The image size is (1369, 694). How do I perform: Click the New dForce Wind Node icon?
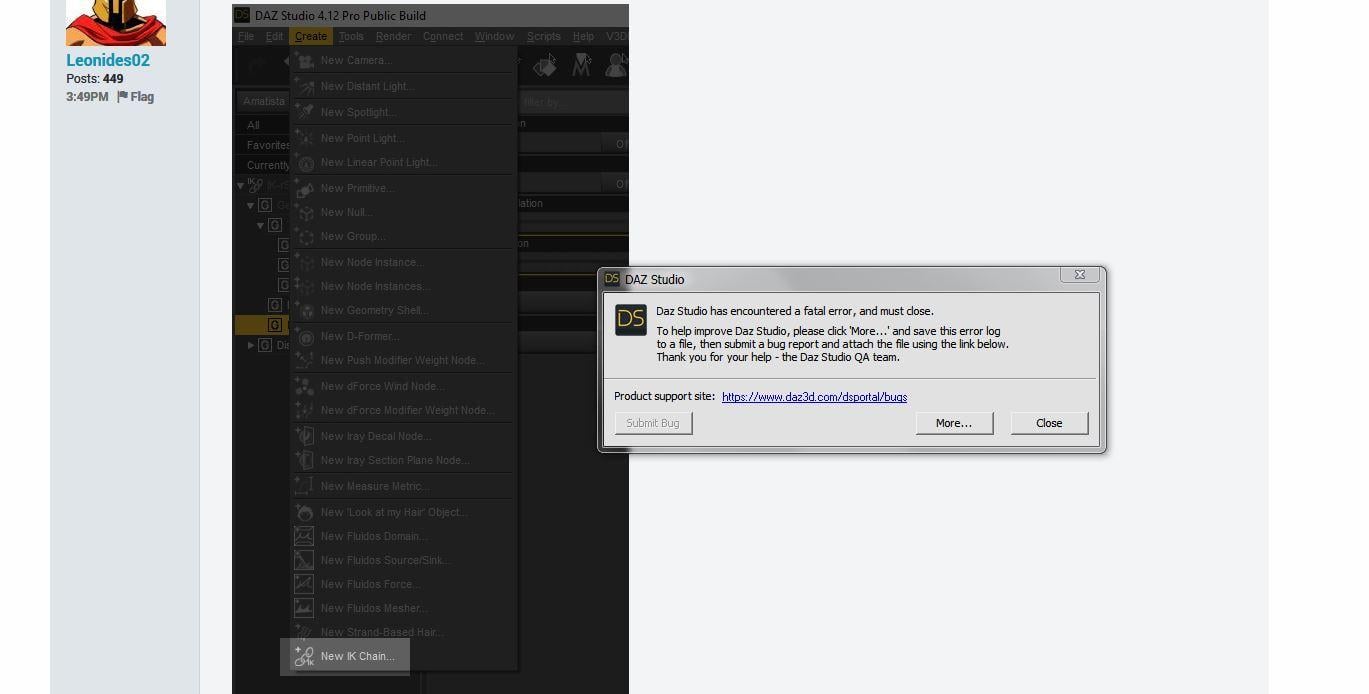click(x=305, y=386)
